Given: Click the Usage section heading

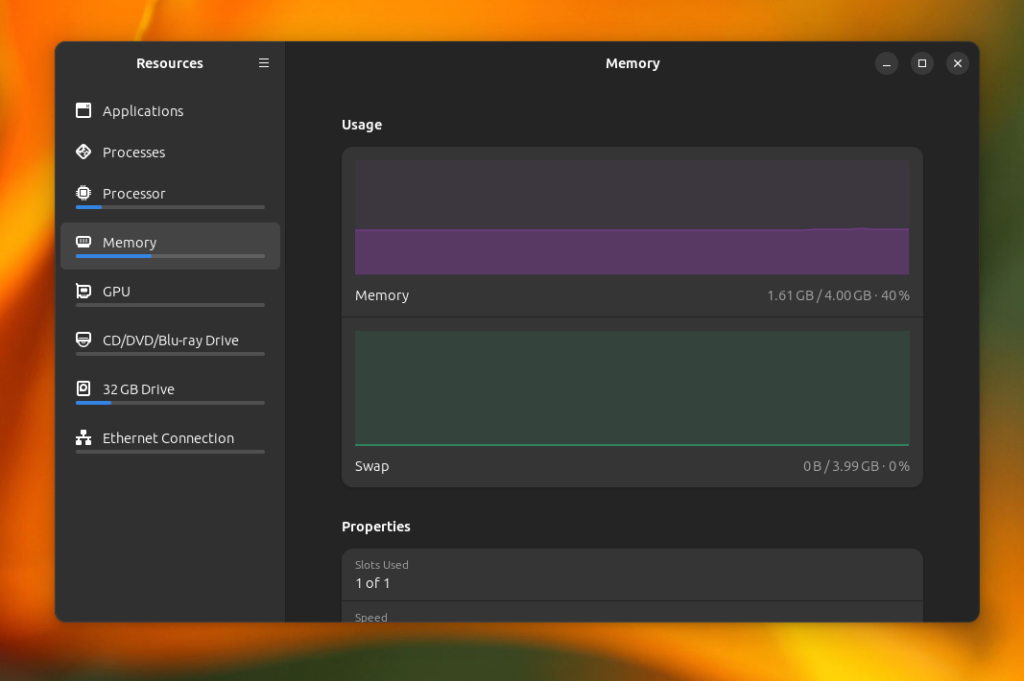Looking at the screenshot, I should (x=362, y=125).
